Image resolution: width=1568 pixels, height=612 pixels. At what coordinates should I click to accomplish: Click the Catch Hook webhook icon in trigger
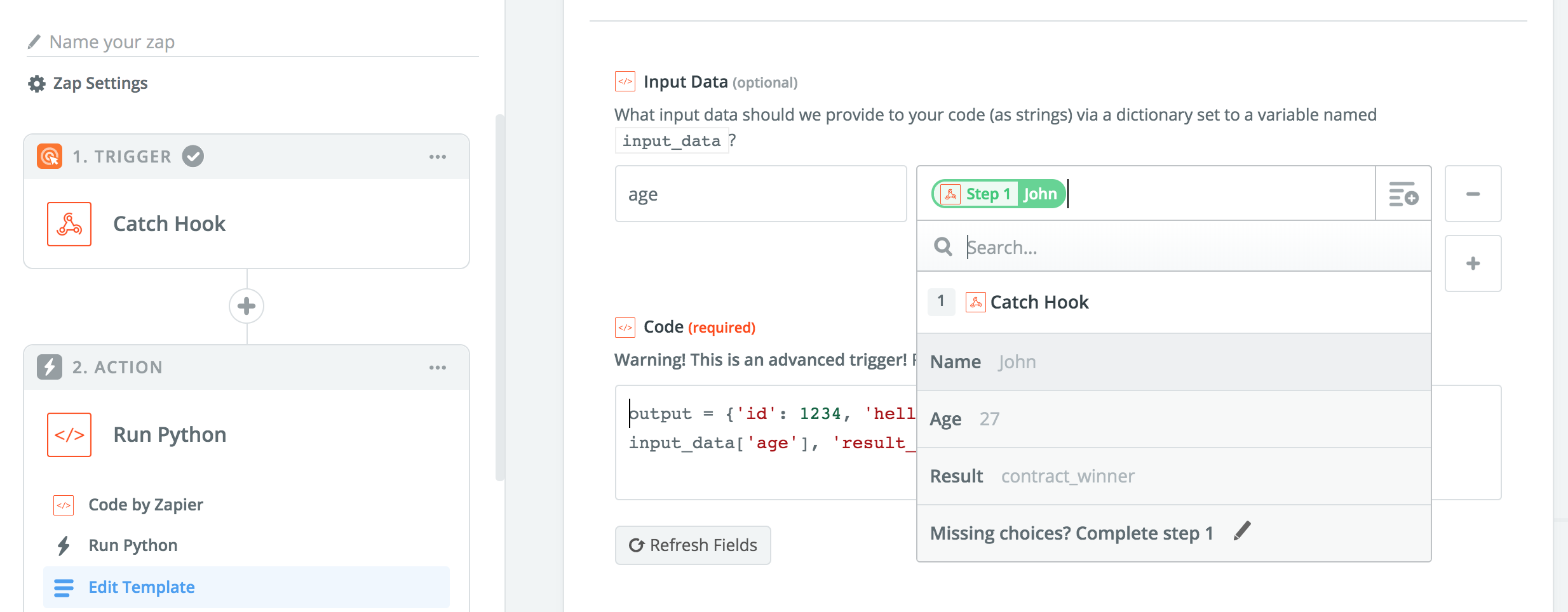coord(69,224)
